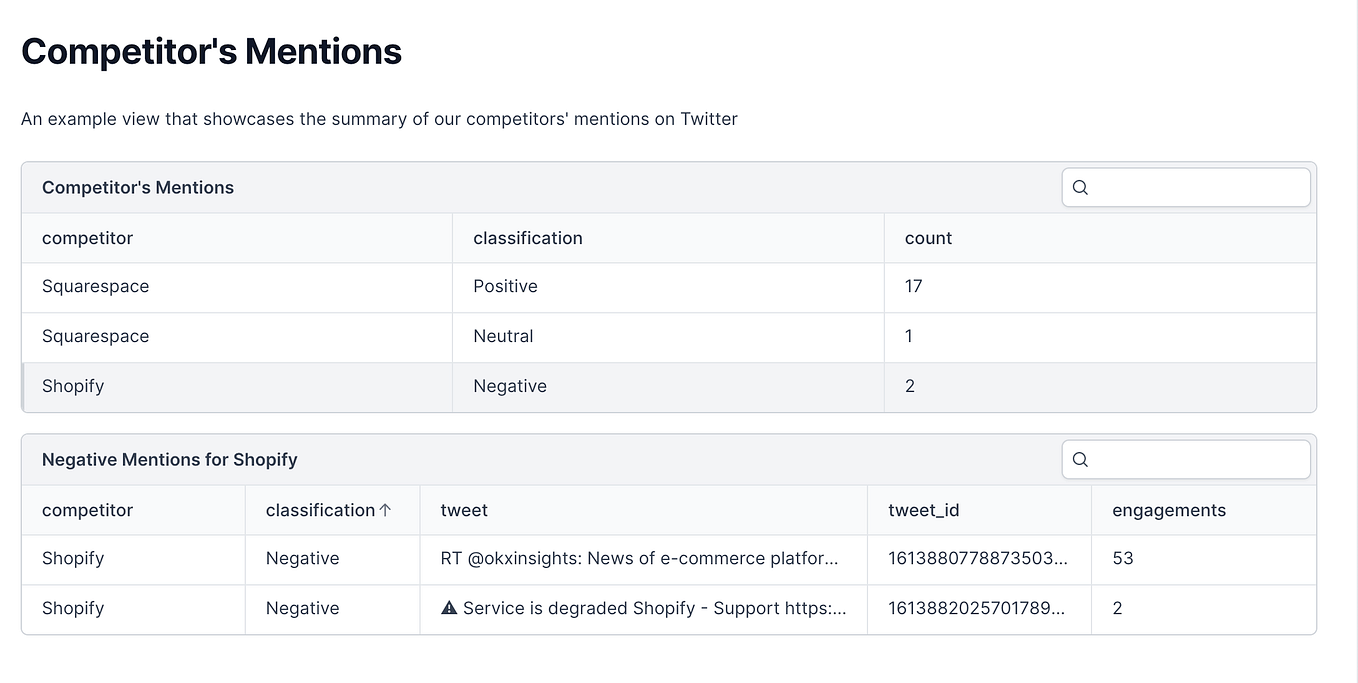
Task: Click the search icon in Negative Mentions table
Action: [1080, 459]
